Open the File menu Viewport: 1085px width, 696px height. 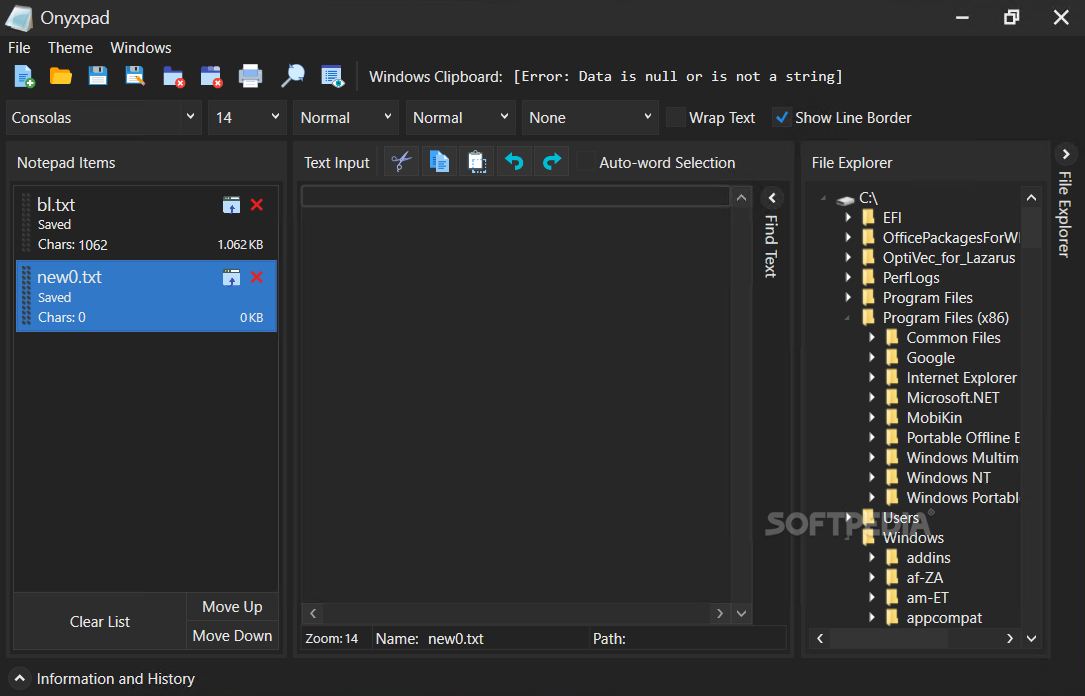(19, 48)
